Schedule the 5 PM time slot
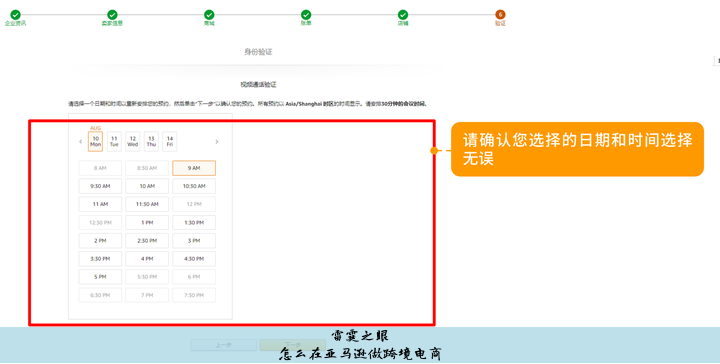The width and height of the screenshot is (720, 364). point(100,277)
